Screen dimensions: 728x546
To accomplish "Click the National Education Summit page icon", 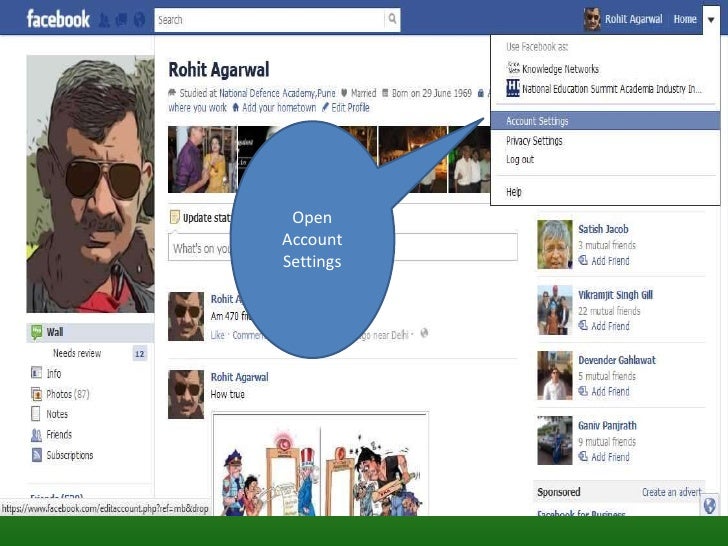I will (513, 87).
